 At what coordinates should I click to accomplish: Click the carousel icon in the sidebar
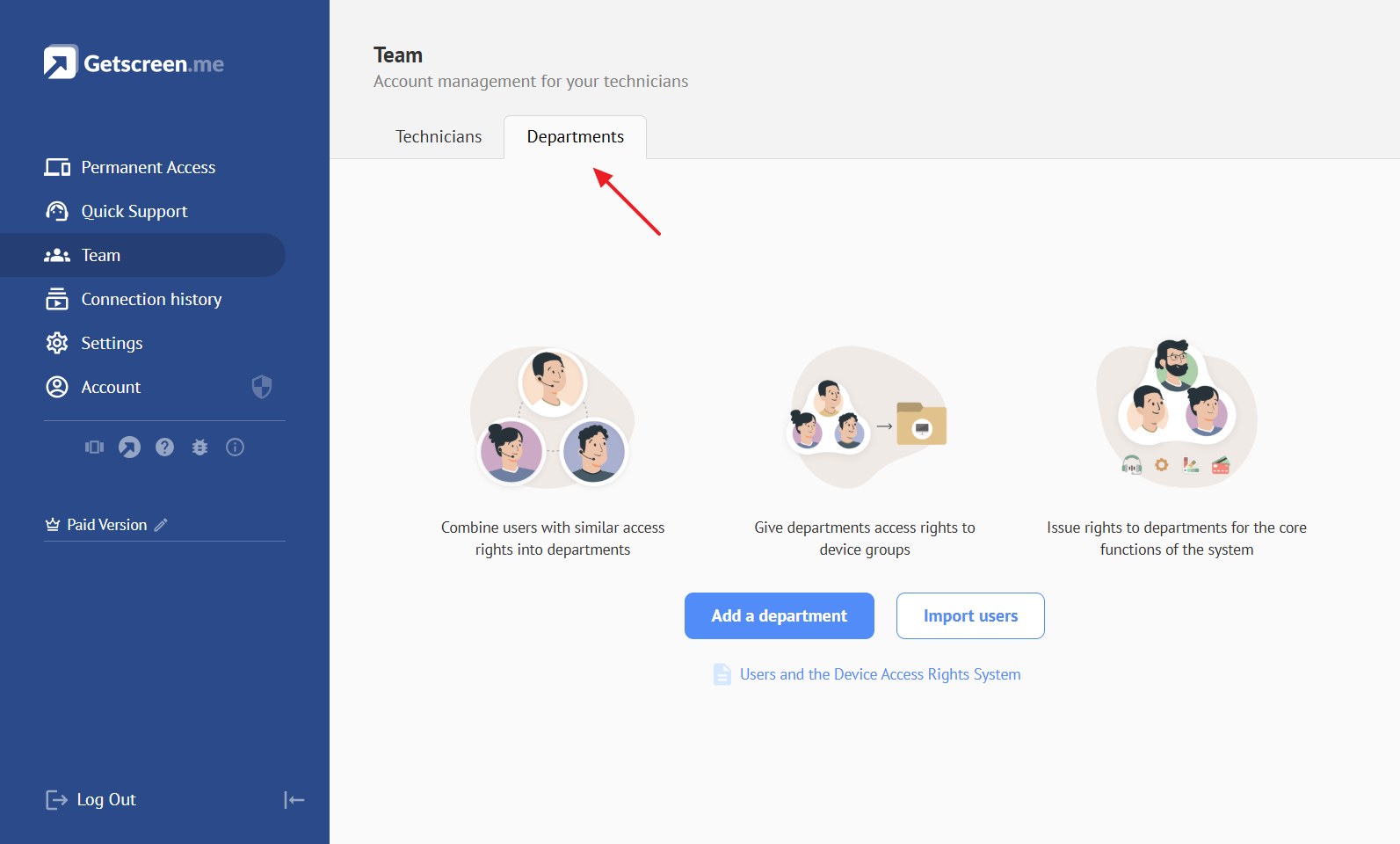pyautogui.click(x=94, y=447)
